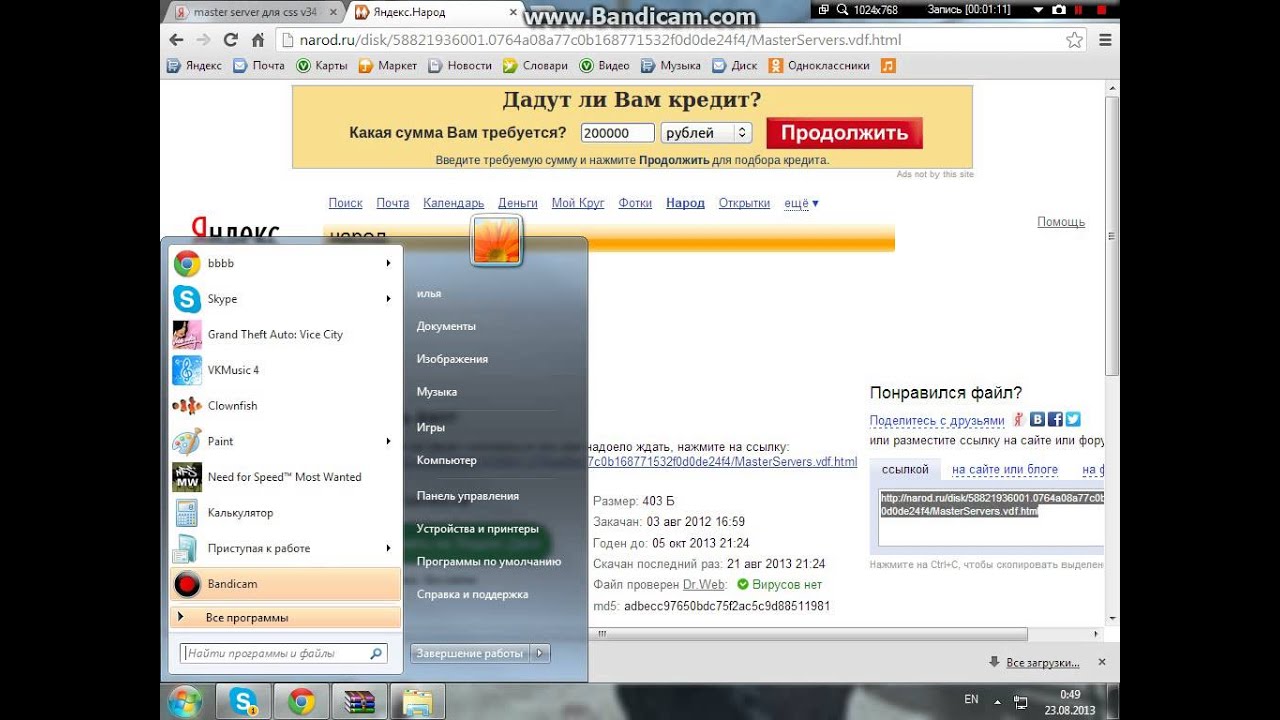Expand Paint submenu arrow
1280x720 pixels.
[x=388, y=441]
